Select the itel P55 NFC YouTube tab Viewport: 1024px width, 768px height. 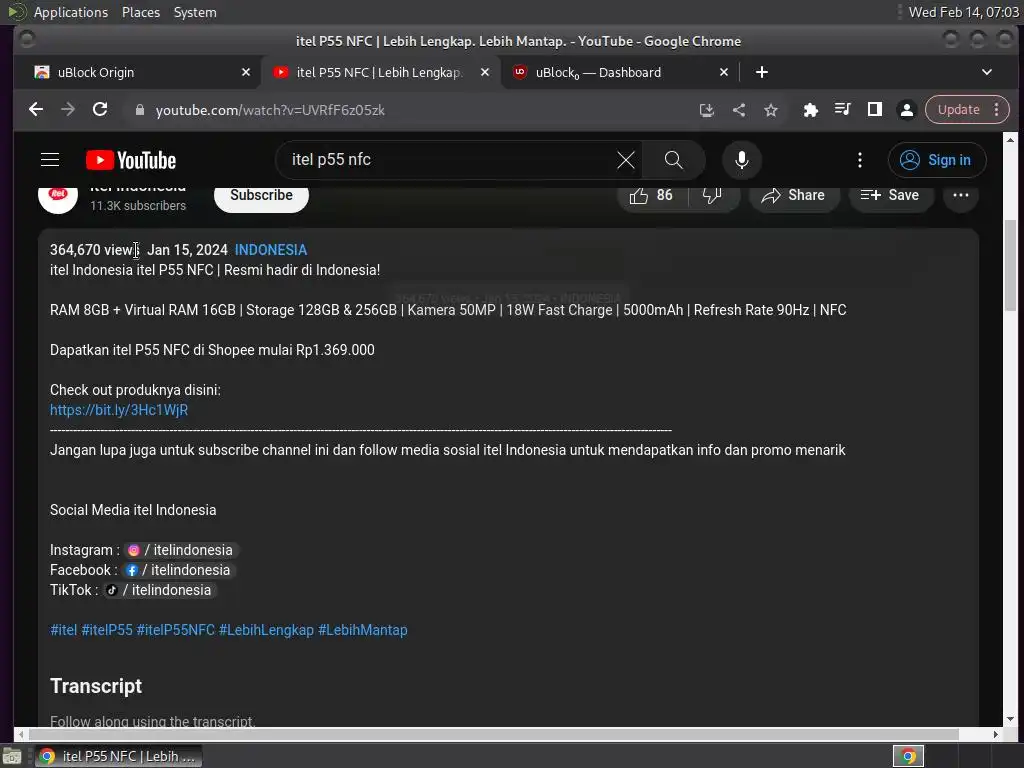[x=381, y=72]
